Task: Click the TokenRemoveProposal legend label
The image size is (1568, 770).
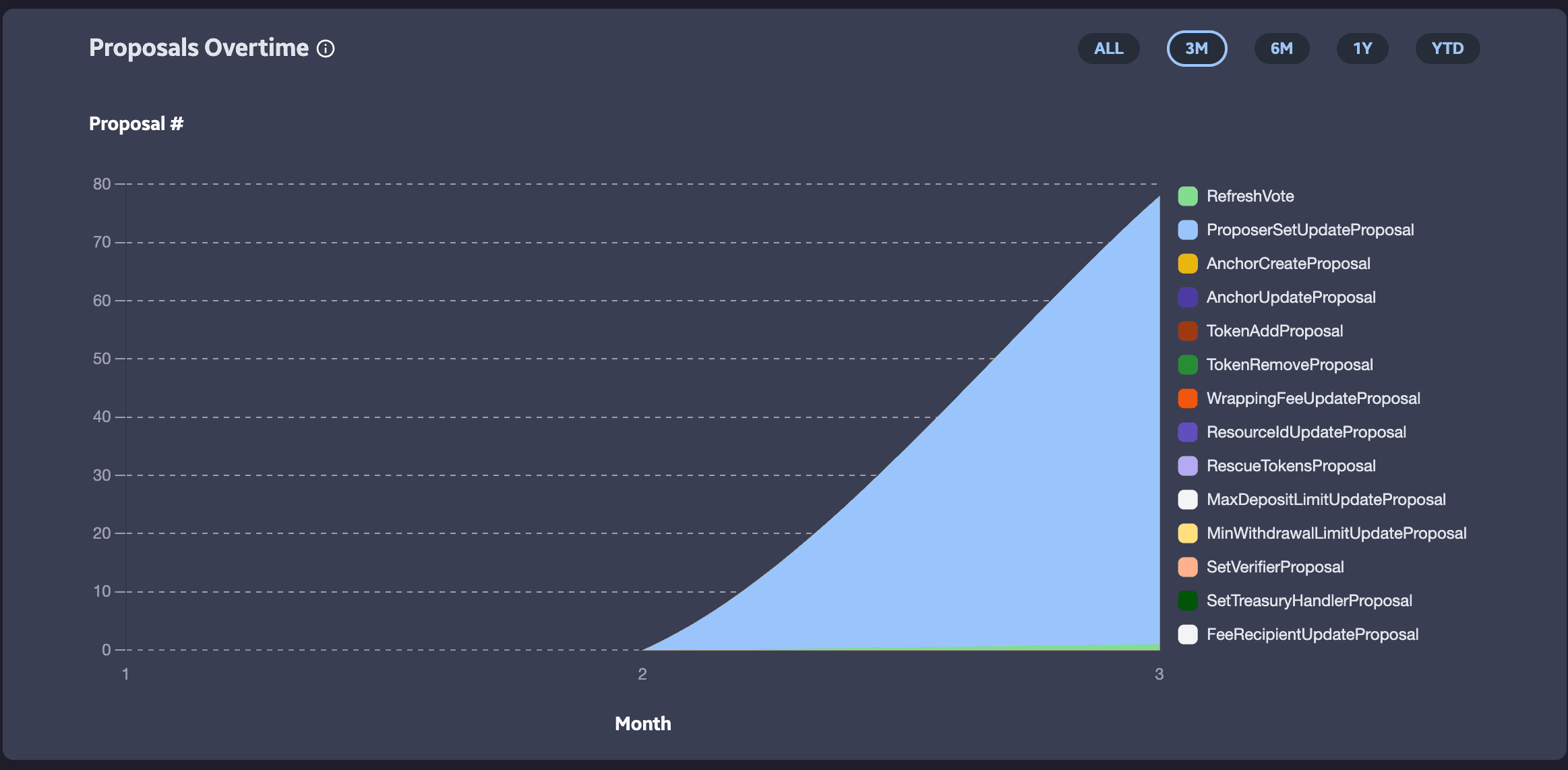Action: (x=1289, y=365)
